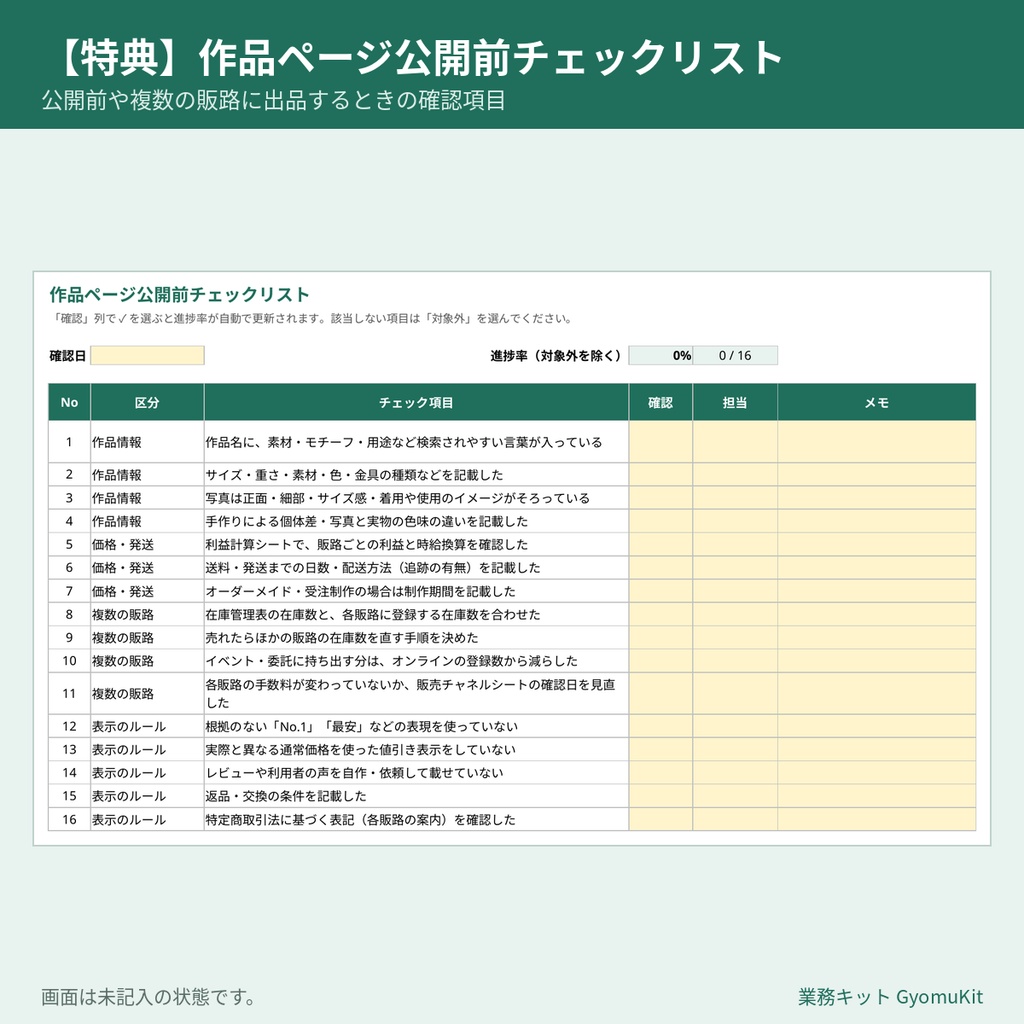Open 確認 dropdown cell for row 12
The width and height of the screenshot is (1024, 1024).
click(x=660, y=726)
